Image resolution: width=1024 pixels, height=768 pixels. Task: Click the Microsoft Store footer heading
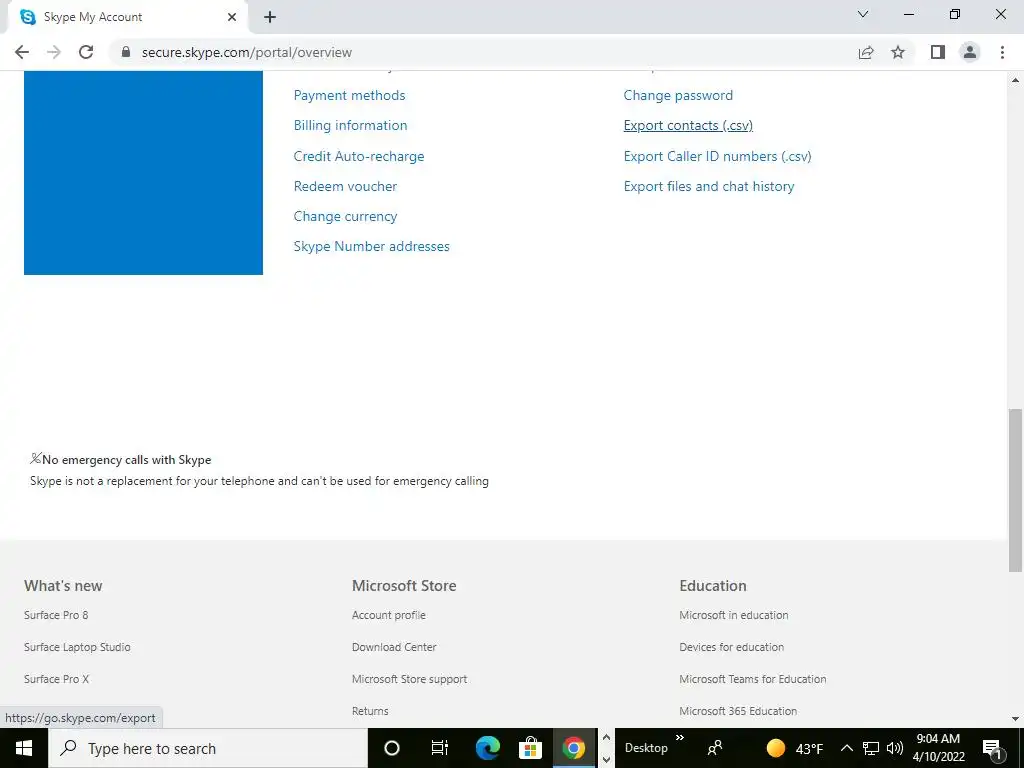pos(404,586)
